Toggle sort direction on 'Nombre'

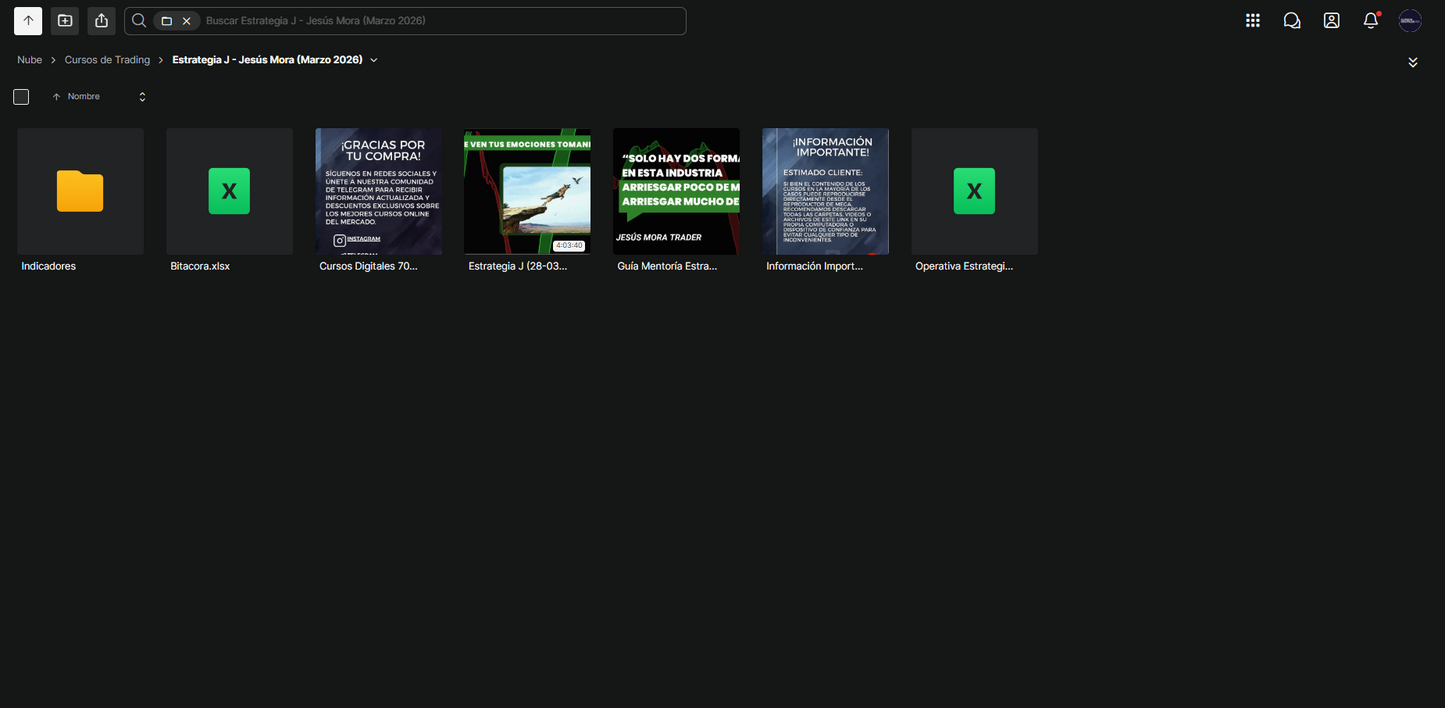coord(76,97)
